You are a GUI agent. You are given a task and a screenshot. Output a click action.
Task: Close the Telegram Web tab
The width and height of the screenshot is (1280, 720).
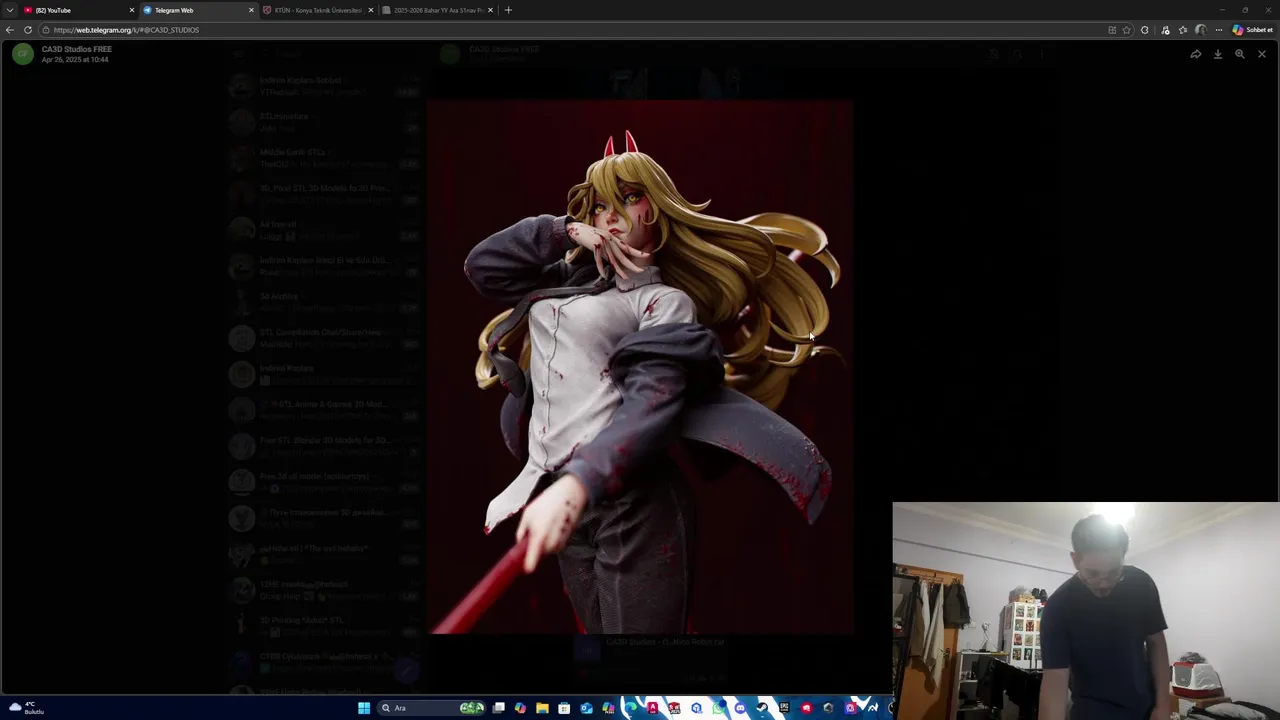tap(251, 10)
